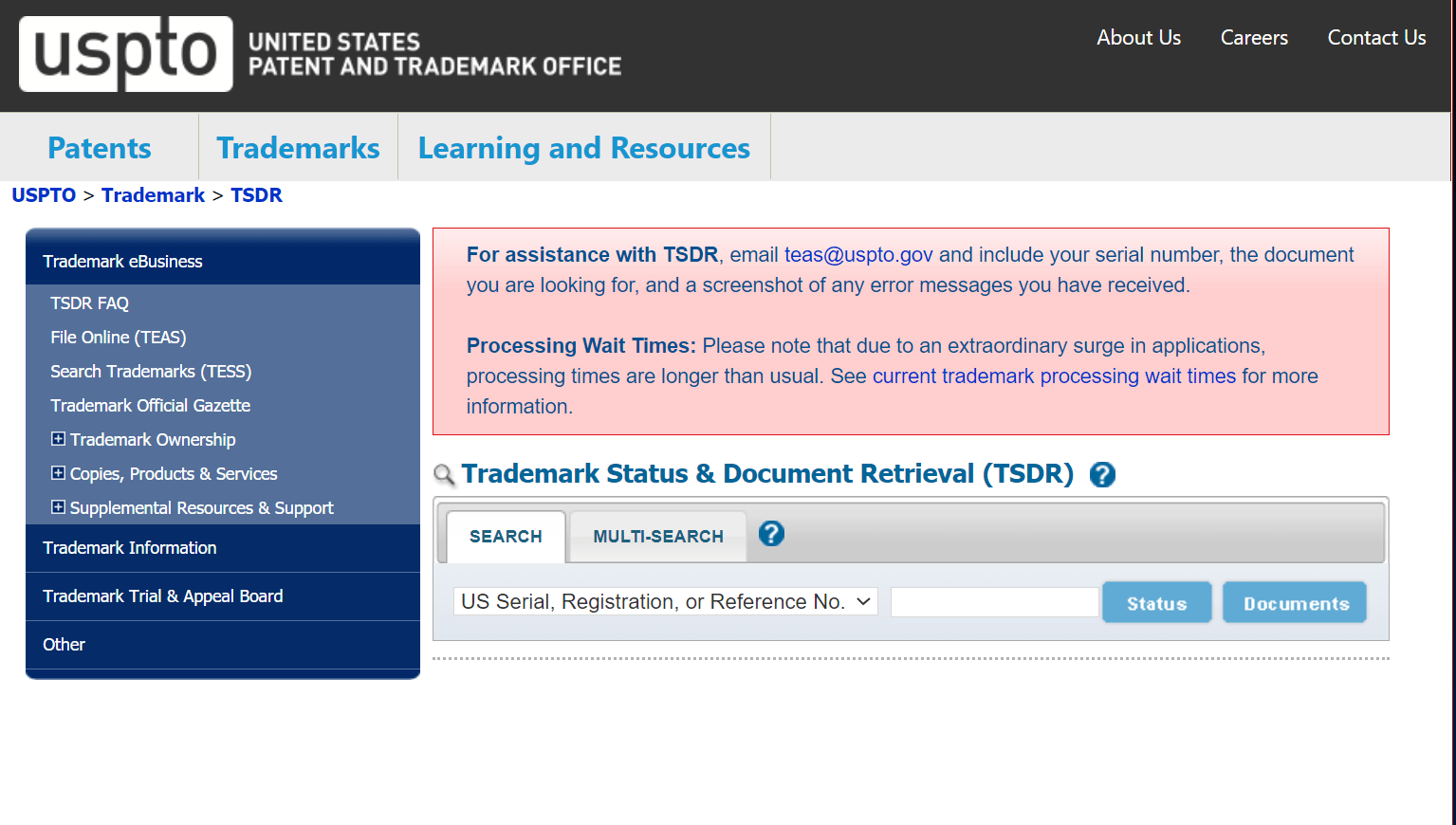The image size is (1456, 825).
Task: Open Trademark eBusiness sidebar section
Action: 223,261
